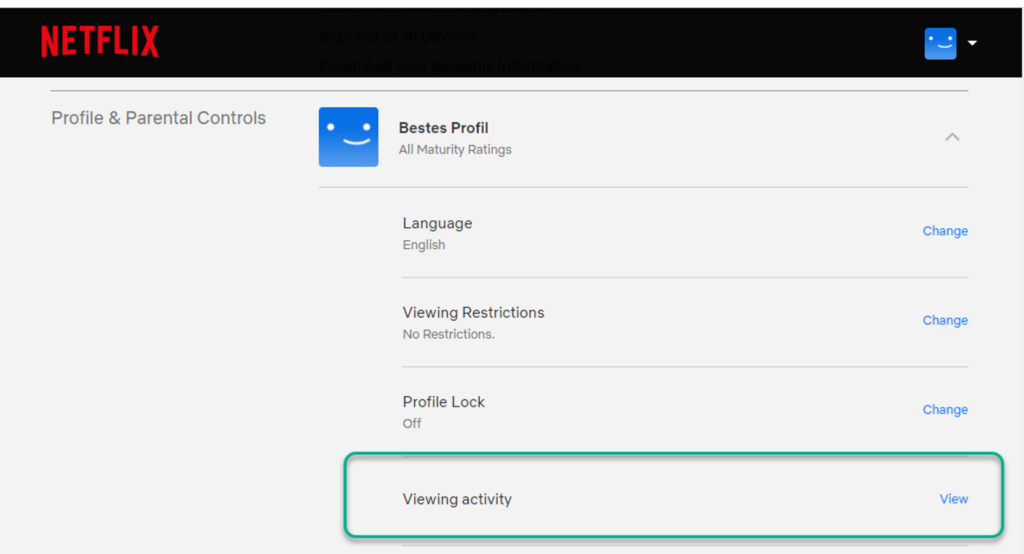
Task: Click the Profile & Parental Controls heading
Action: [159, 118]
